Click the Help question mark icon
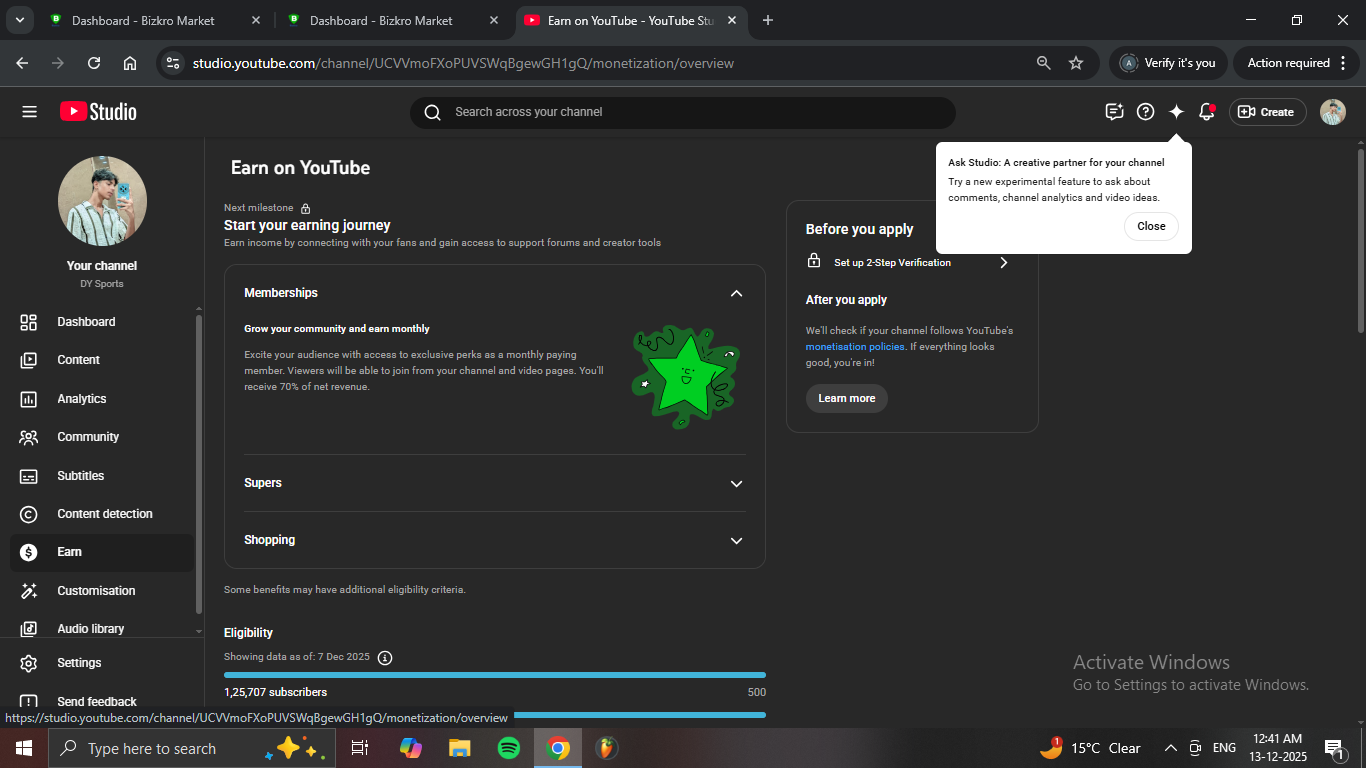Viewport: 1366px width, 768px height. (1146, 112)
